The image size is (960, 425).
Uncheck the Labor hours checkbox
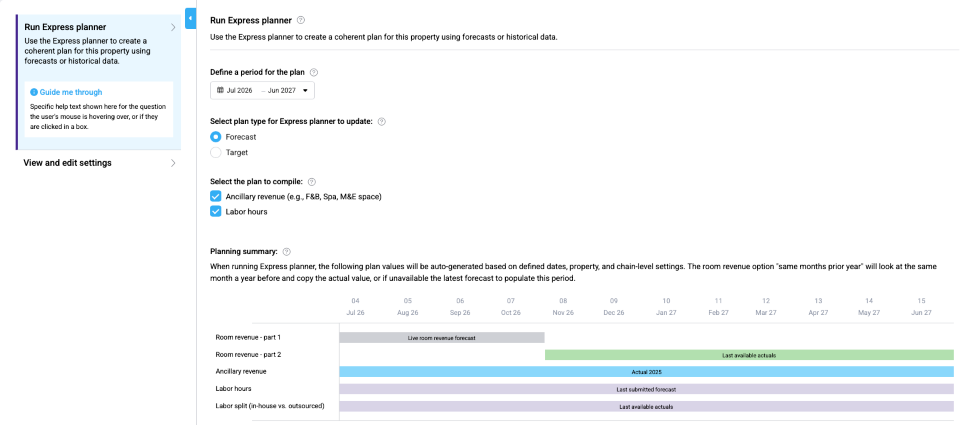pos(216,211)
